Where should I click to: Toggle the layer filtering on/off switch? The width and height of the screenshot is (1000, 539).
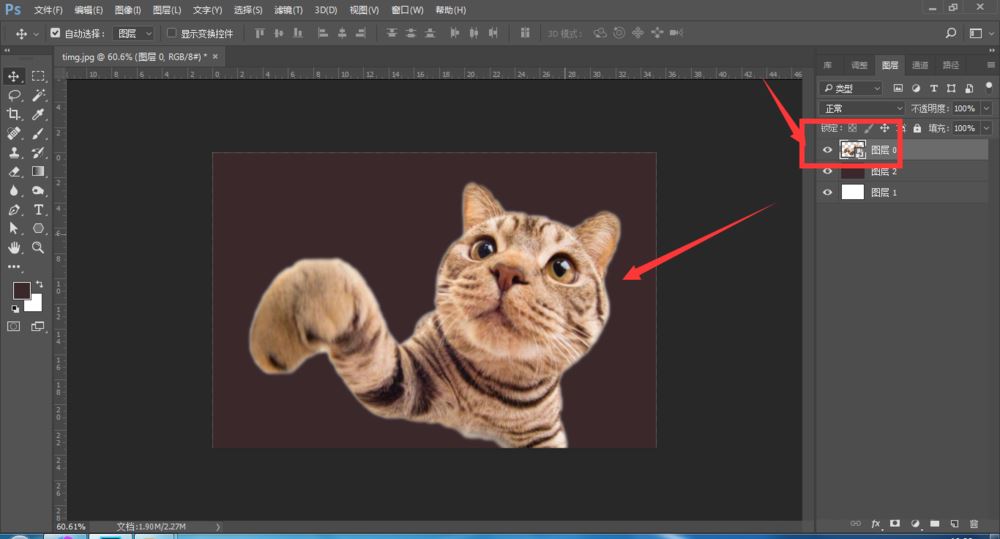(989, 86)
